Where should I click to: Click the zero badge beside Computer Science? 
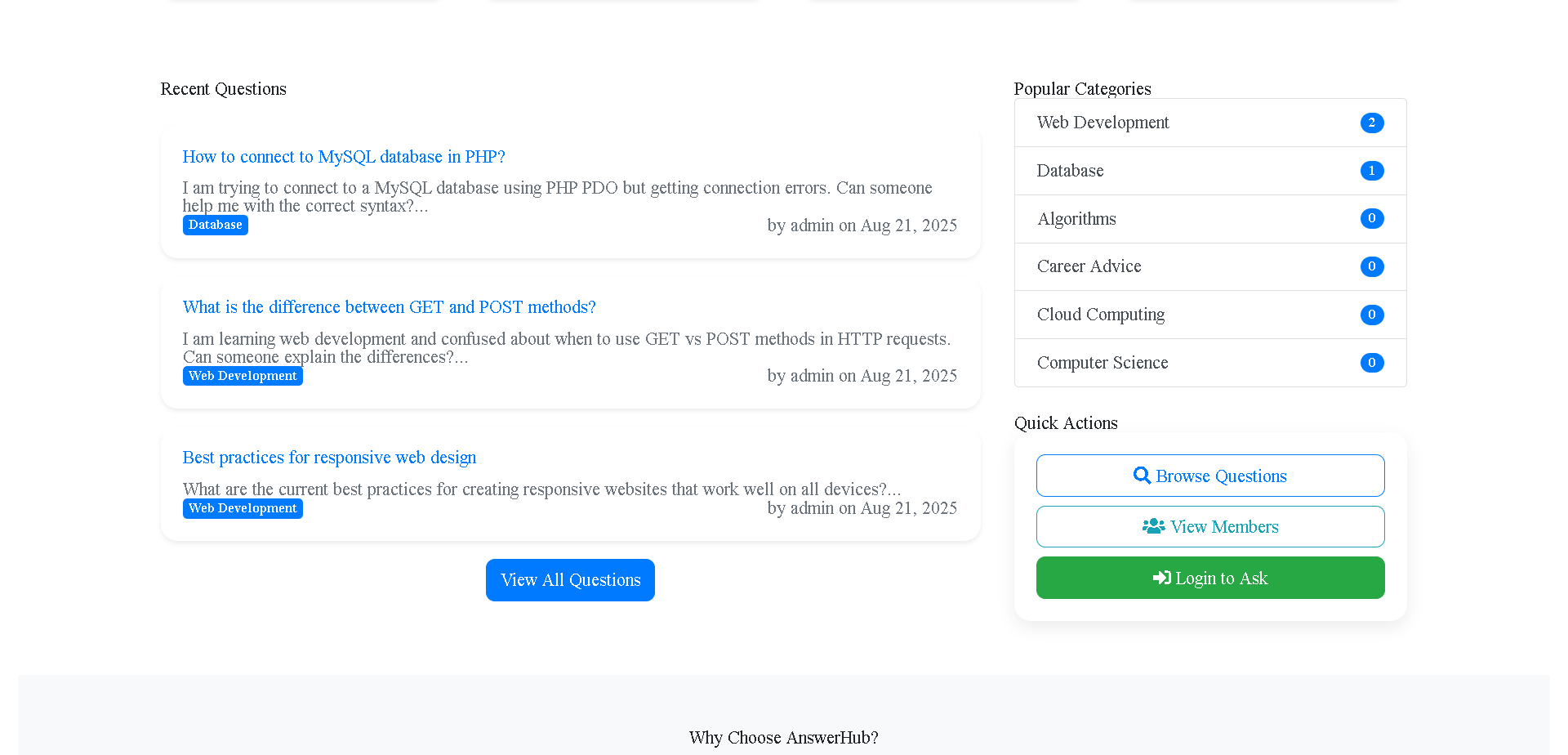point(1373,363)
